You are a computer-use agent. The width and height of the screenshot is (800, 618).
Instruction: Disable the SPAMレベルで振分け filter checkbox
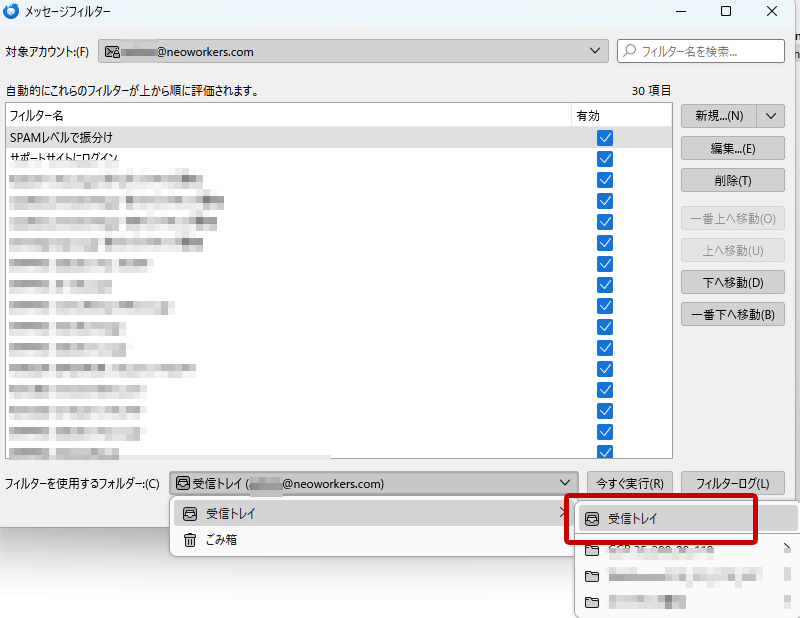point(604,138)
